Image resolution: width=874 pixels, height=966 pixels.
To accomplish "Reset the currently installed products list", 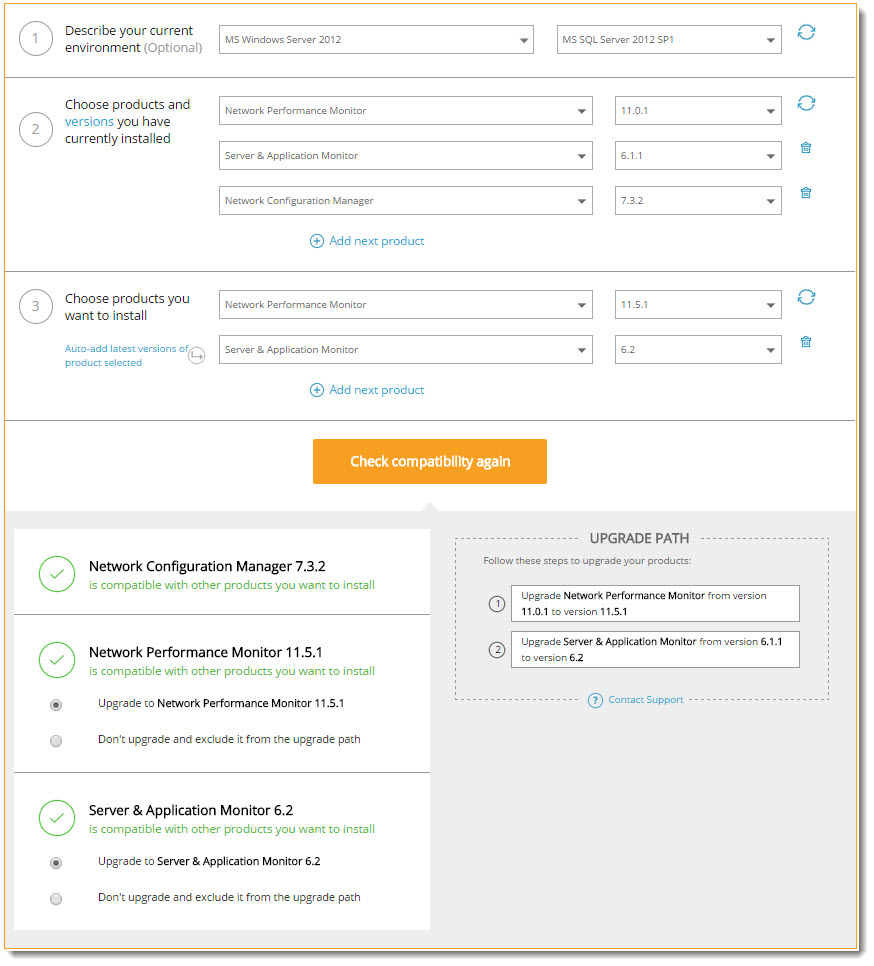I will tap(806, 103).
